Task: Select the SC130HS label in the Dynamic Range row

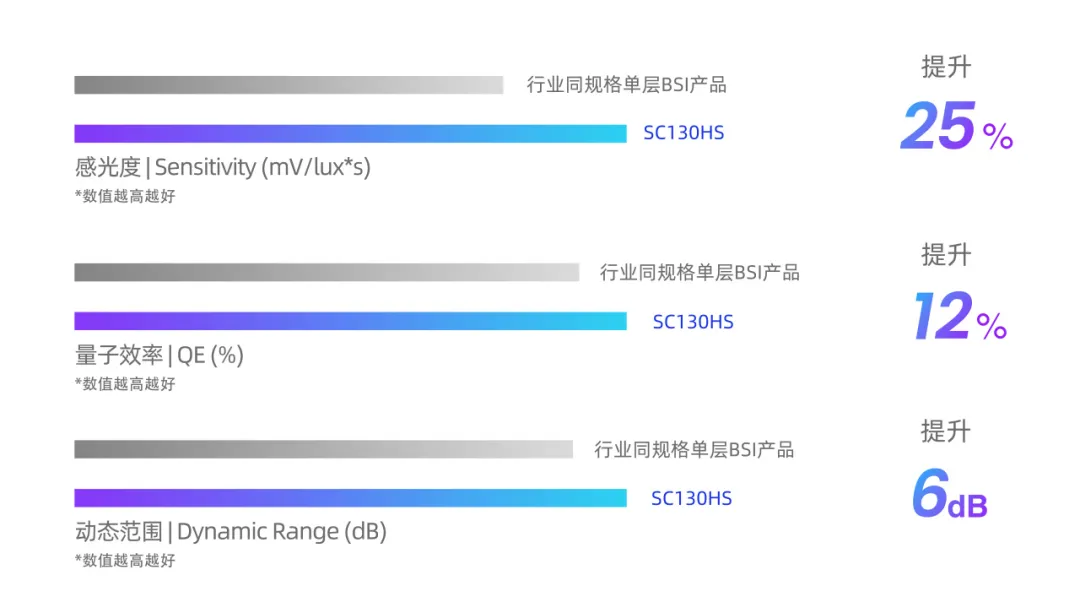Action: coord(691,498)
